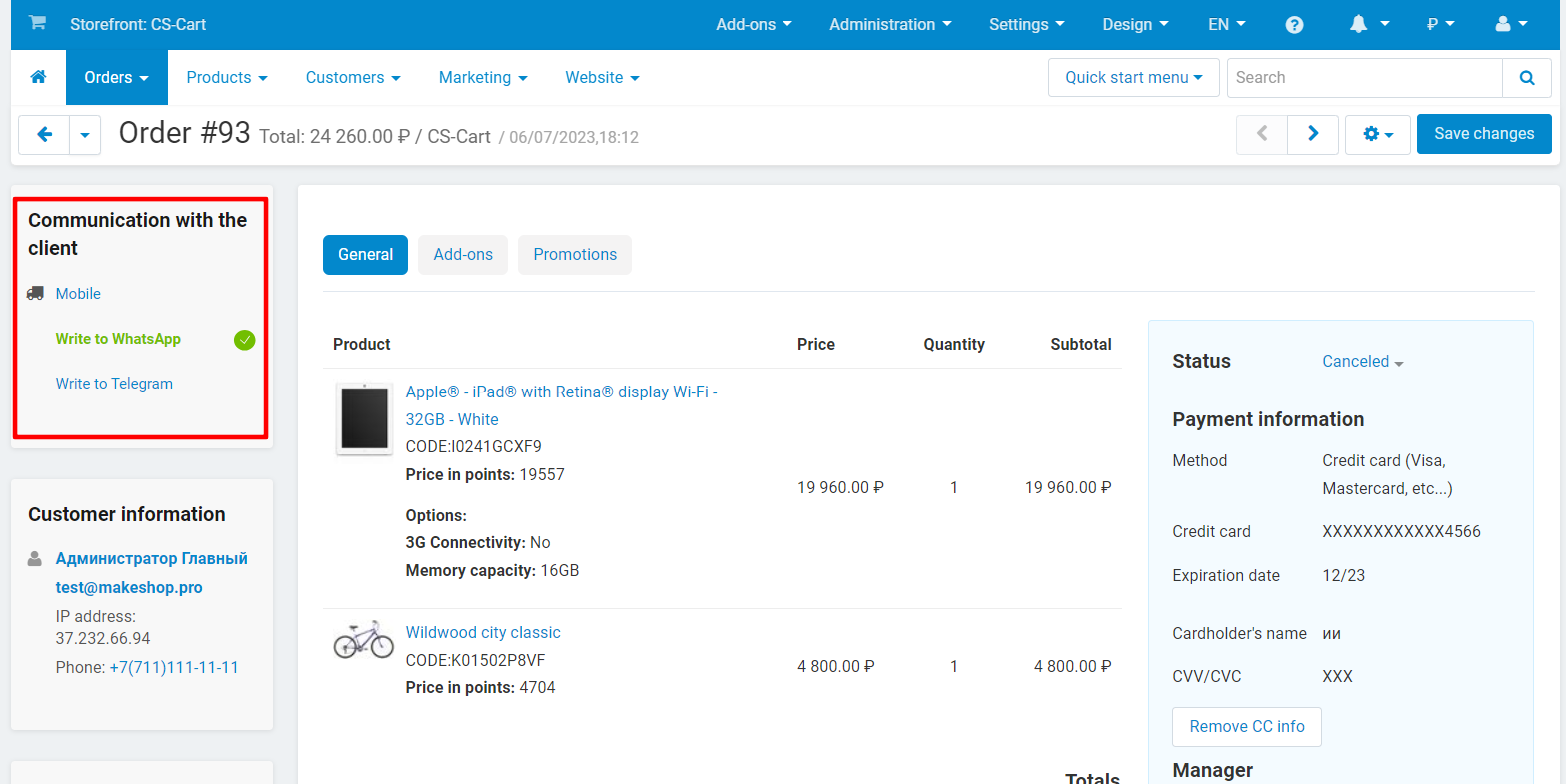Open the gear actions menu

click(1377, 134)
